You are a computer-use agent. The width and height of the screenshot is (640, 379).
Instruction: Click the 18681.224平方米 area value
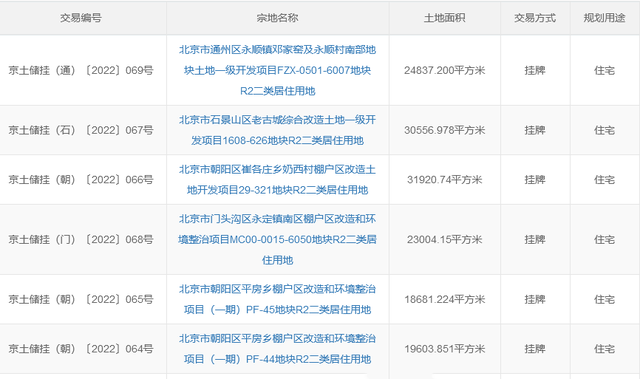point(444,299)
